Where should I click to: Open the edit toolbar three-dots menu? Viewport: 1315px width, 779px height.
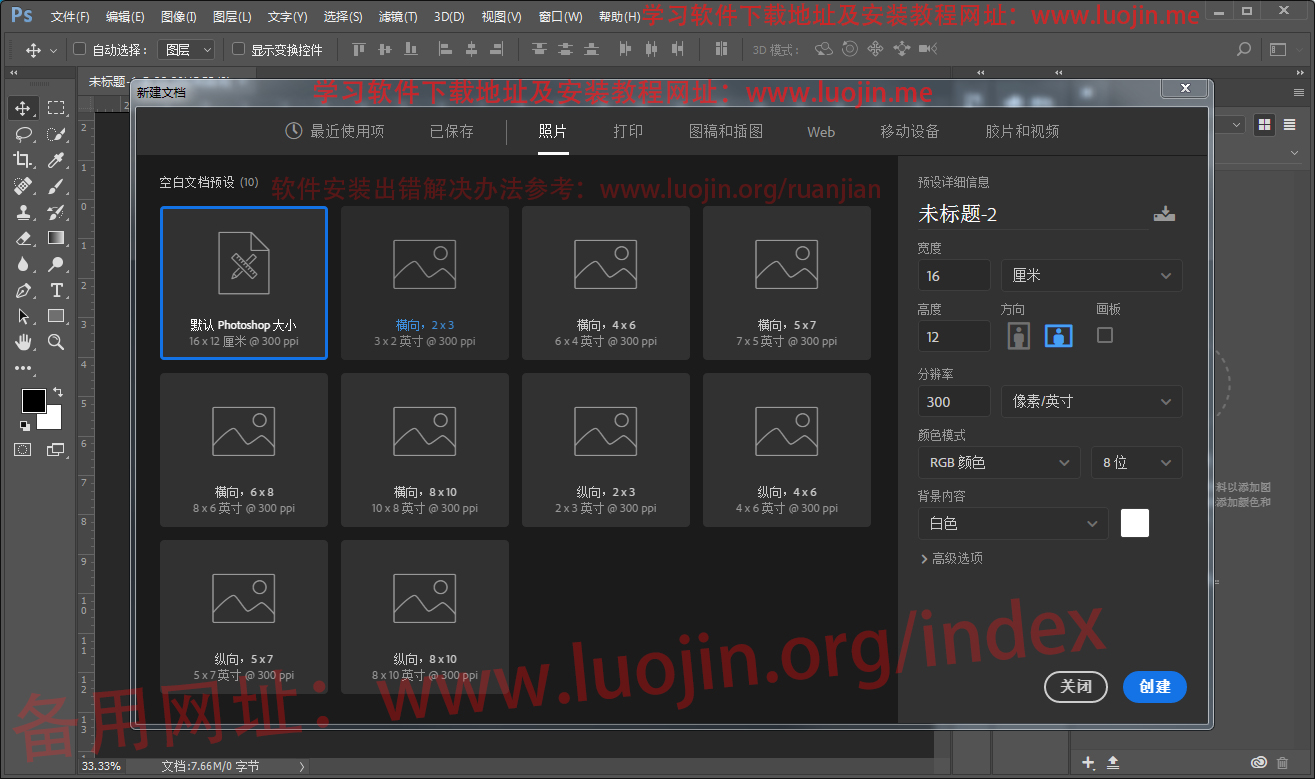coord(23,368)
